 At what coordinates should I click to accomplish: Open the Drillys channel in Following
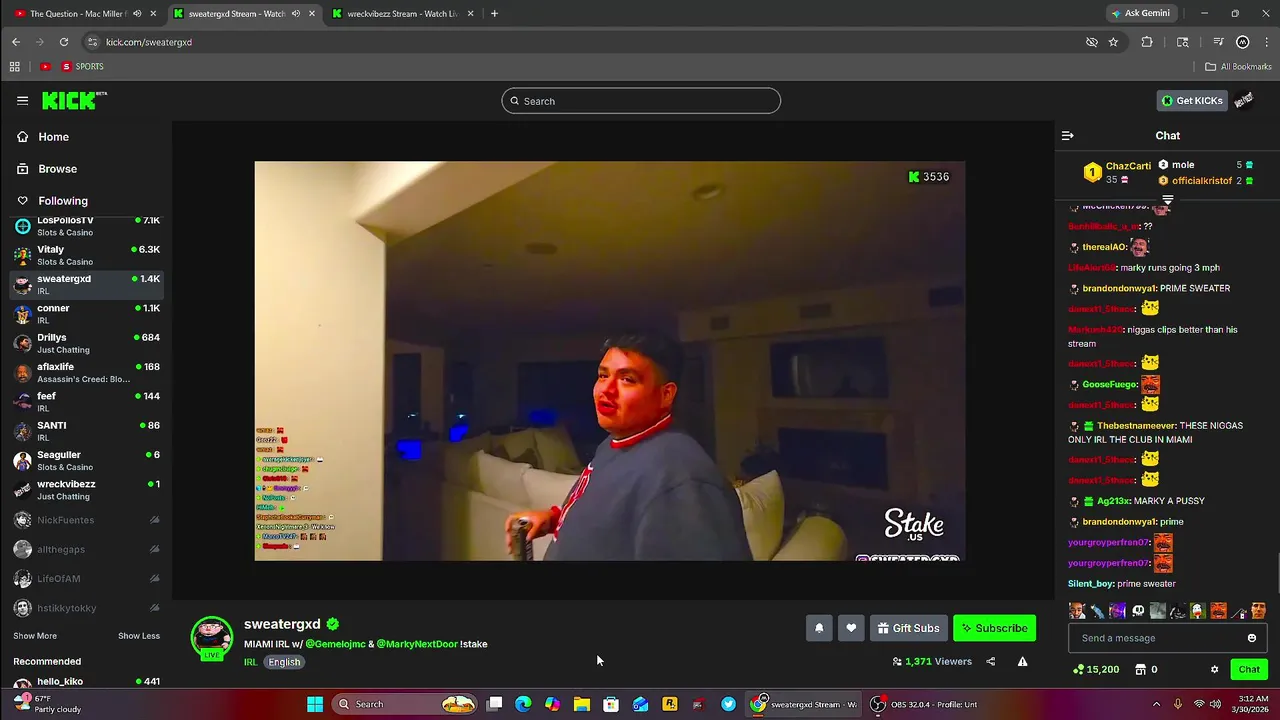click(86, 343)
